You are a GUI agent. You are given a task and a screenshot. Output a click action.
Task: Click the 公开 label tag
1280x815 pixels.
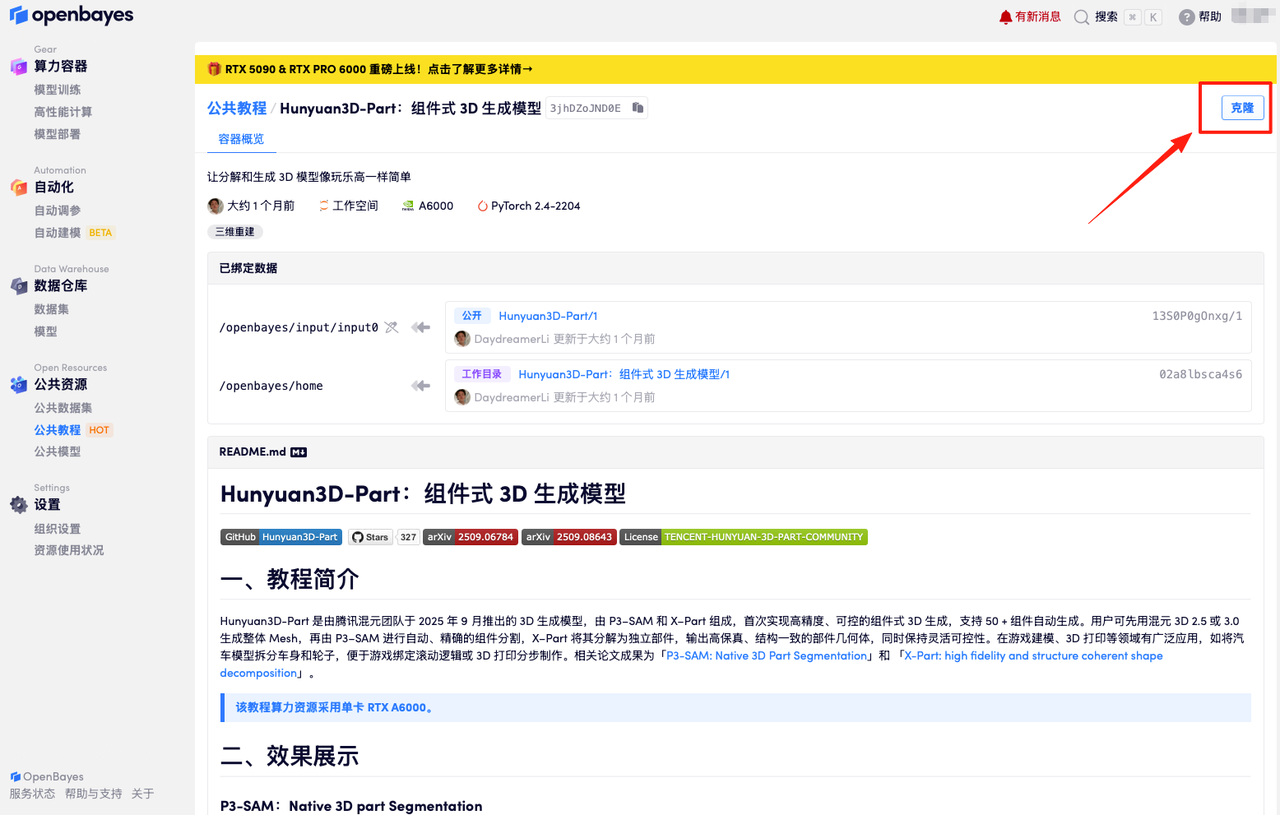point(471,316)
